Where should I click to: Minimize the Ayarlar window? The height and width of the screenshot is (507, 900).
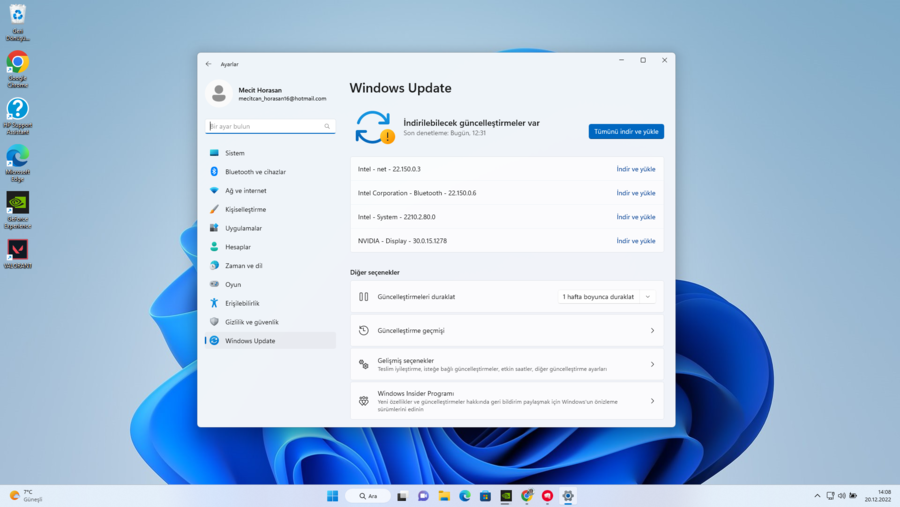pos(622,60)
